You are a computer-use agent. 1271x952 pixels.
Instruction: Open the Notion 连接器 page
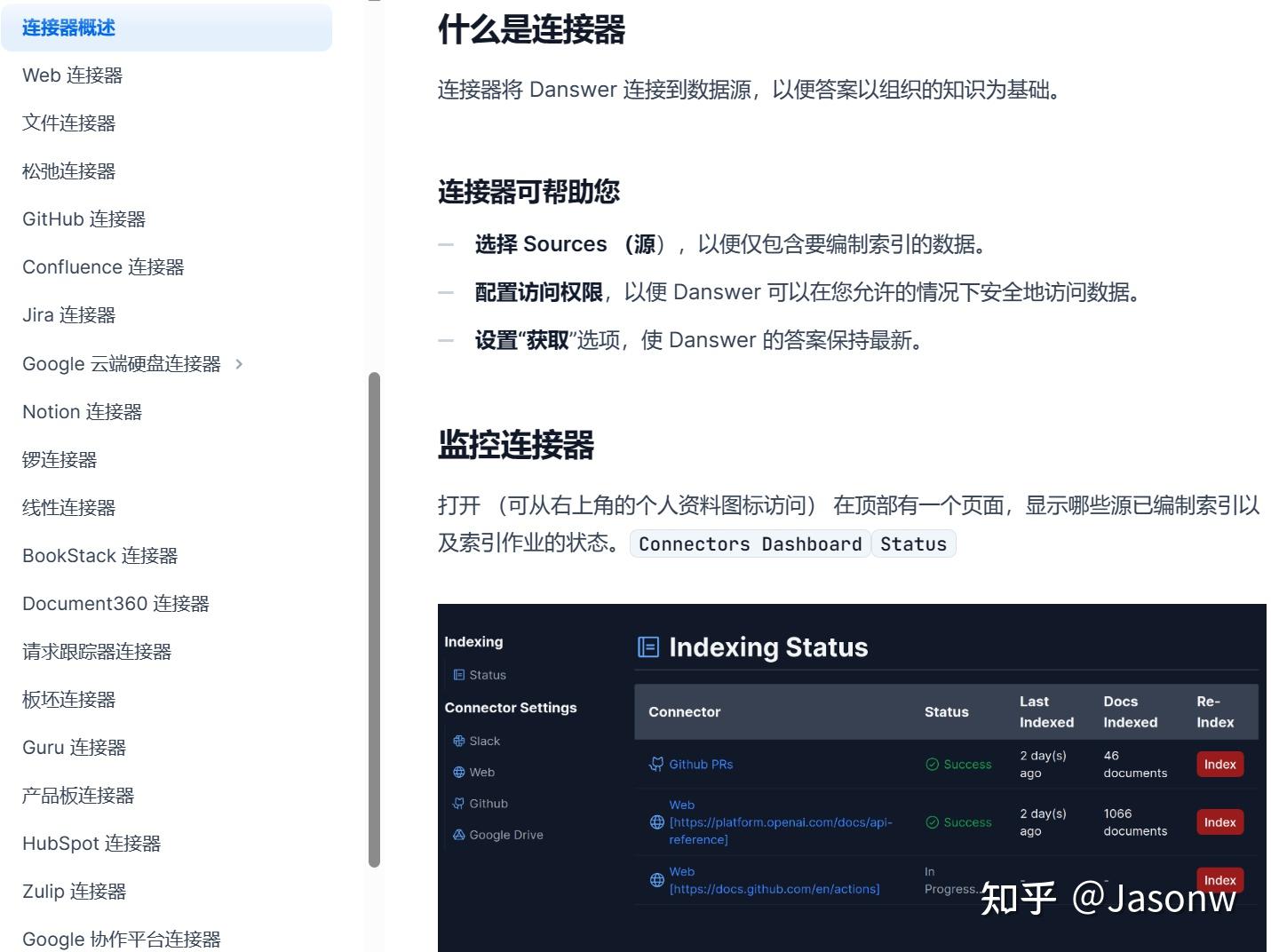82,412
